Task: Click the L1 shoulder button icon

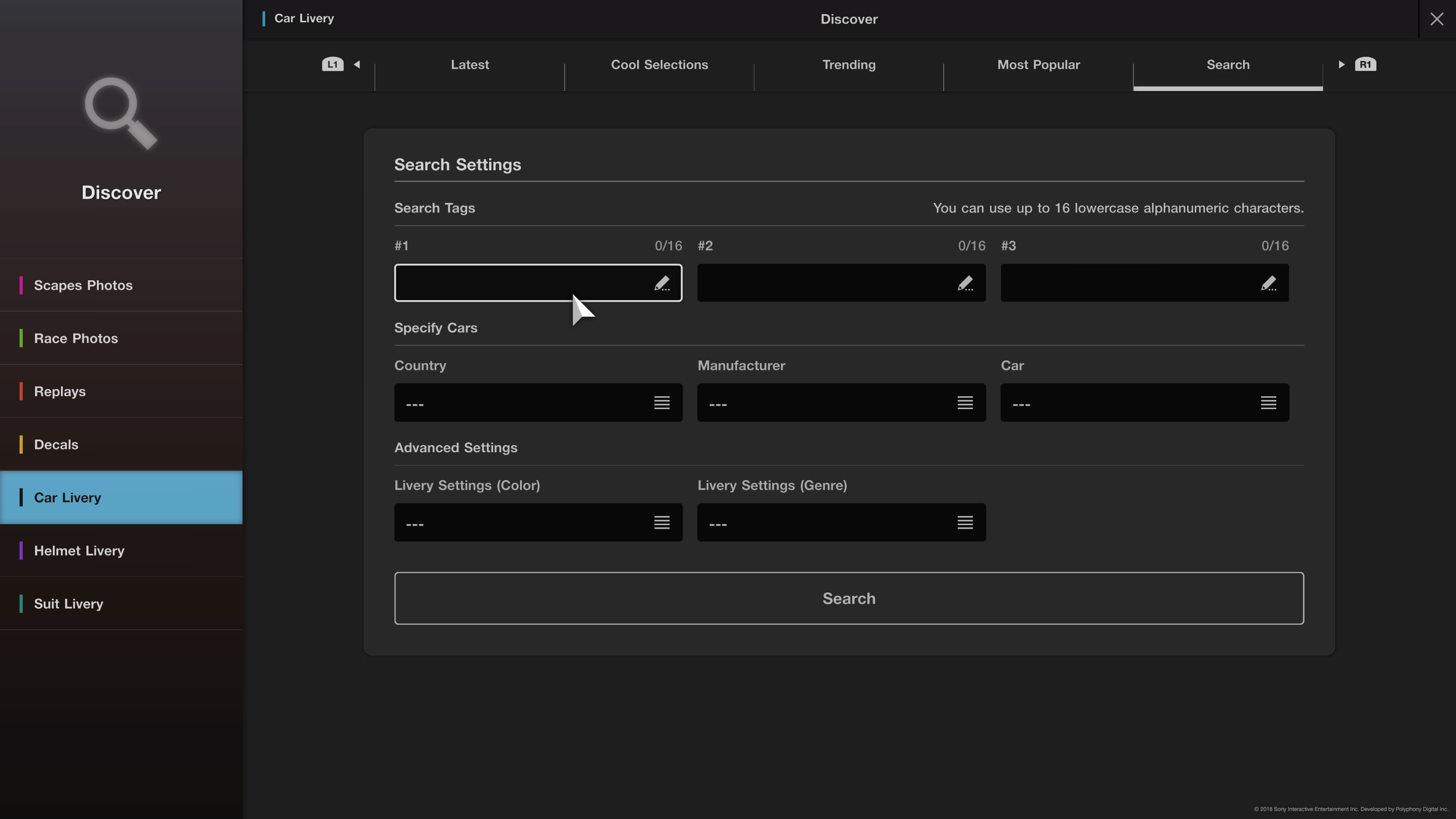Action: 333,64
